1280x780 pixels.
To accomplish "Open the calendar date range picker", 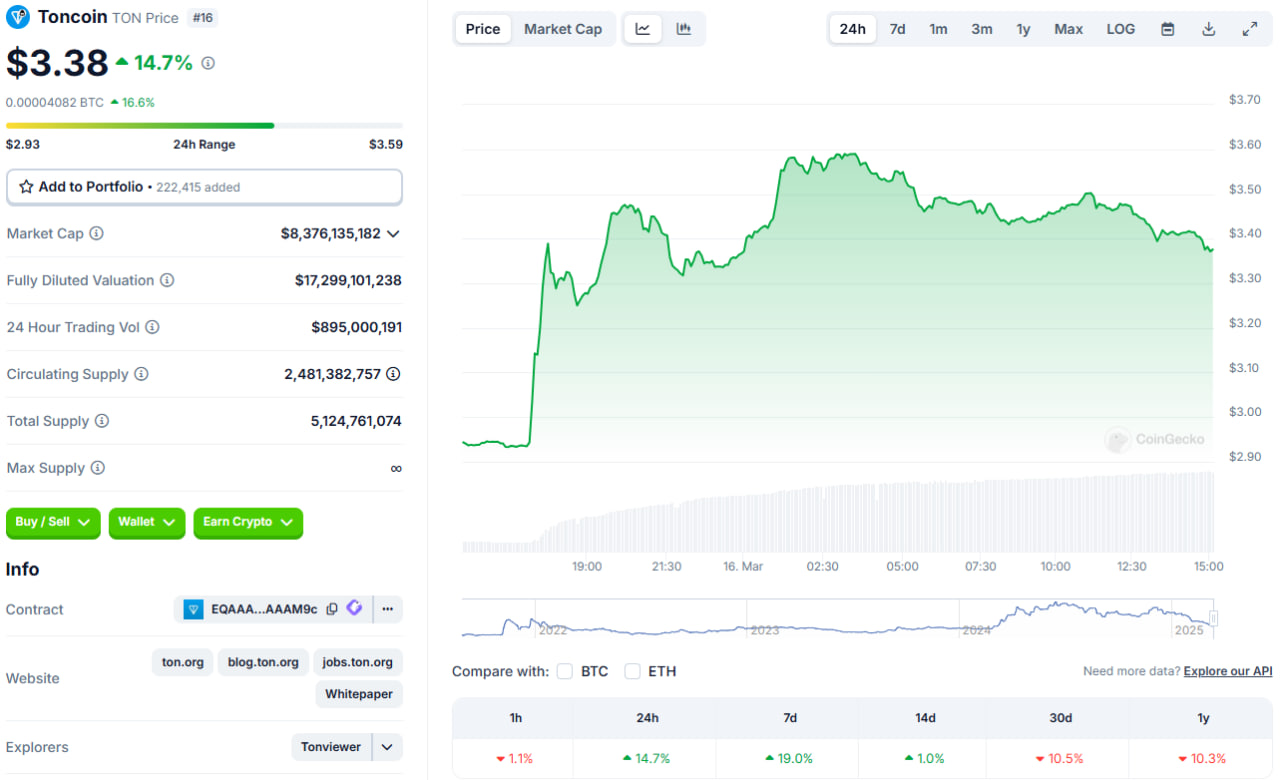I will (x=1168, y=29).
